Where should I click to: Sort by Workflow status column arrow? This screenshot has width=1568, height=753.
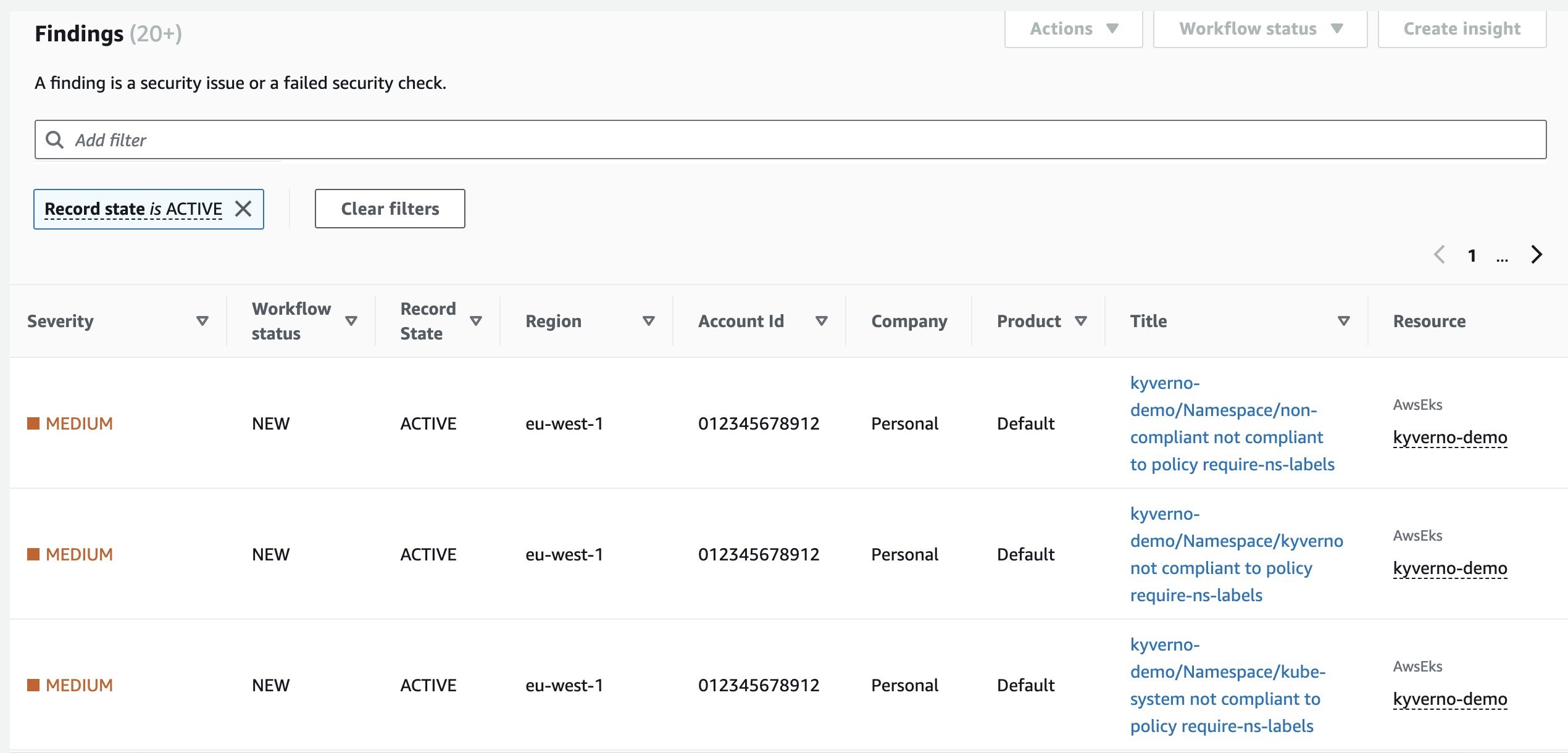351,321
